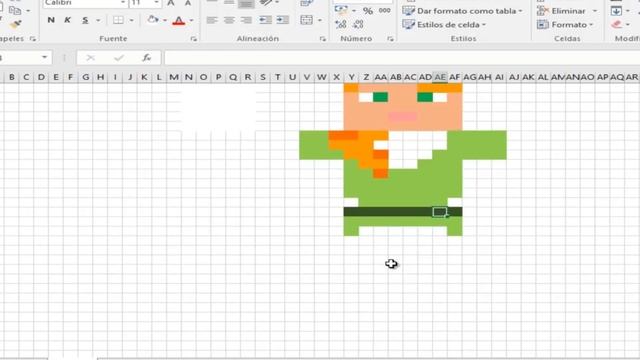Open Dar formato como tabla menu
Screen dimensions: 640x360
tap(462, 11)
